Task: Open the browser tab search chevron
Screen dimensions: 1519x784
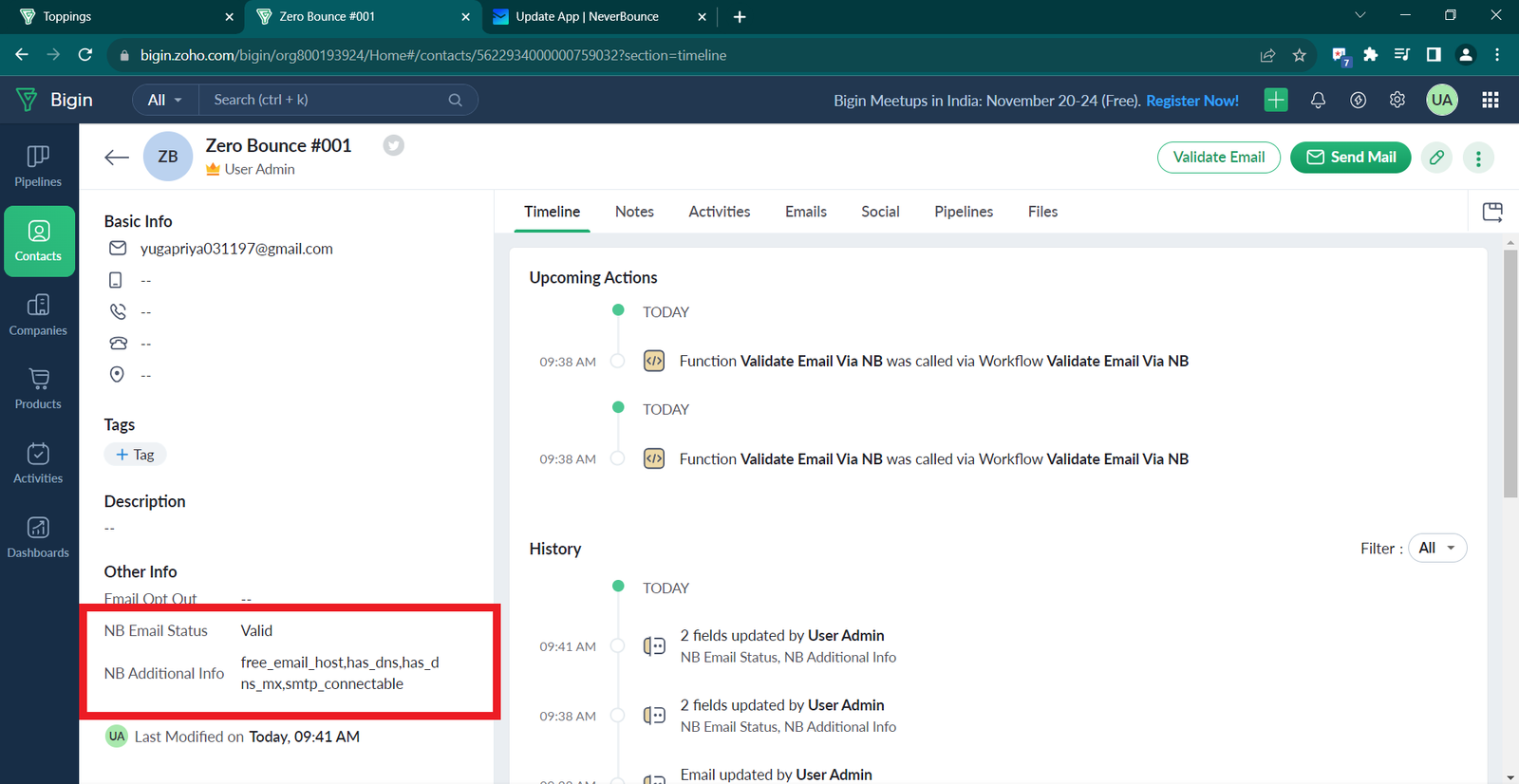Action: (1360, 15)
